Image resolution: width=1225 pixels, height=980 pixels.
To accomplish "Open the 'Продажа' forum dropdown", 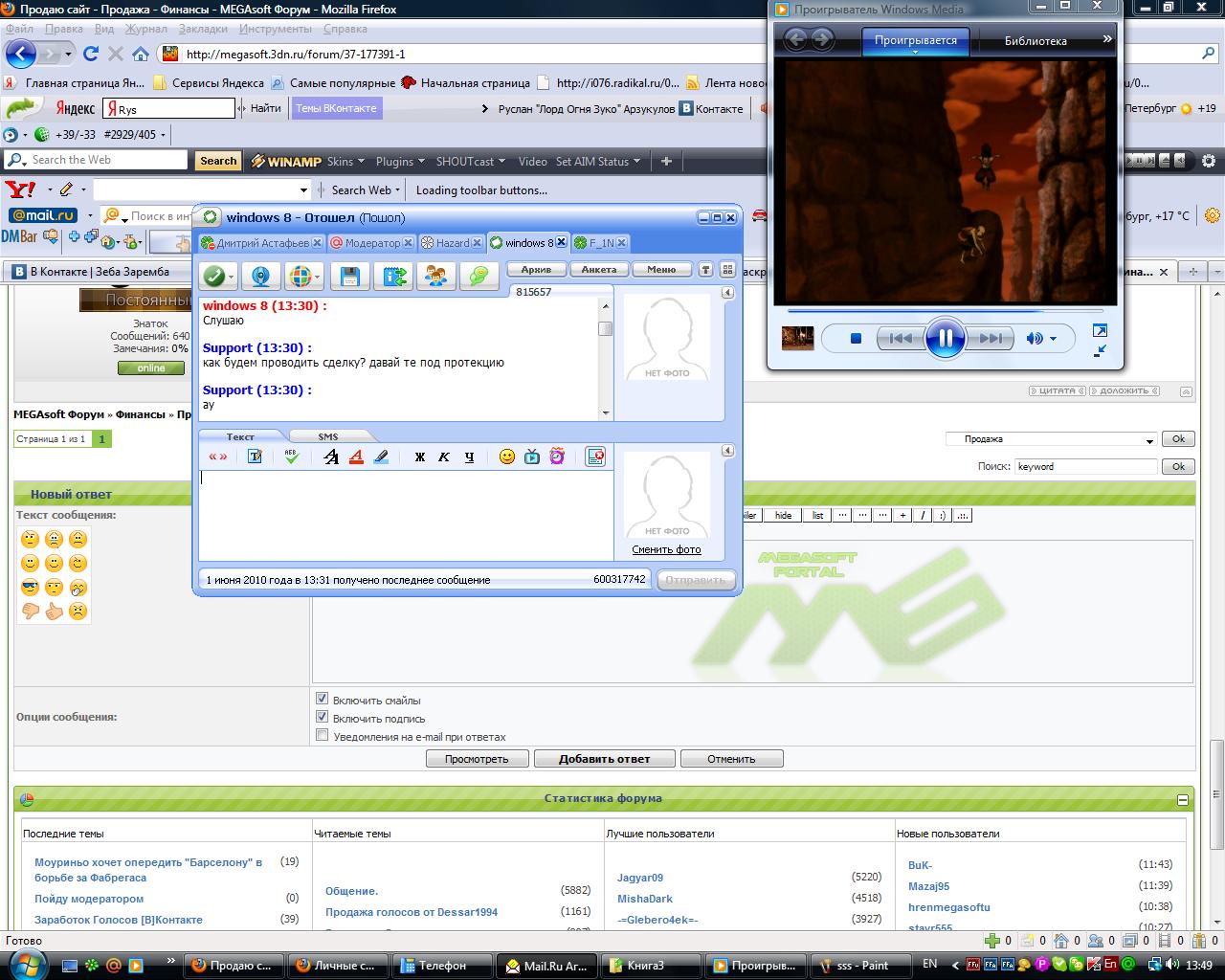I will [1051, 439].
